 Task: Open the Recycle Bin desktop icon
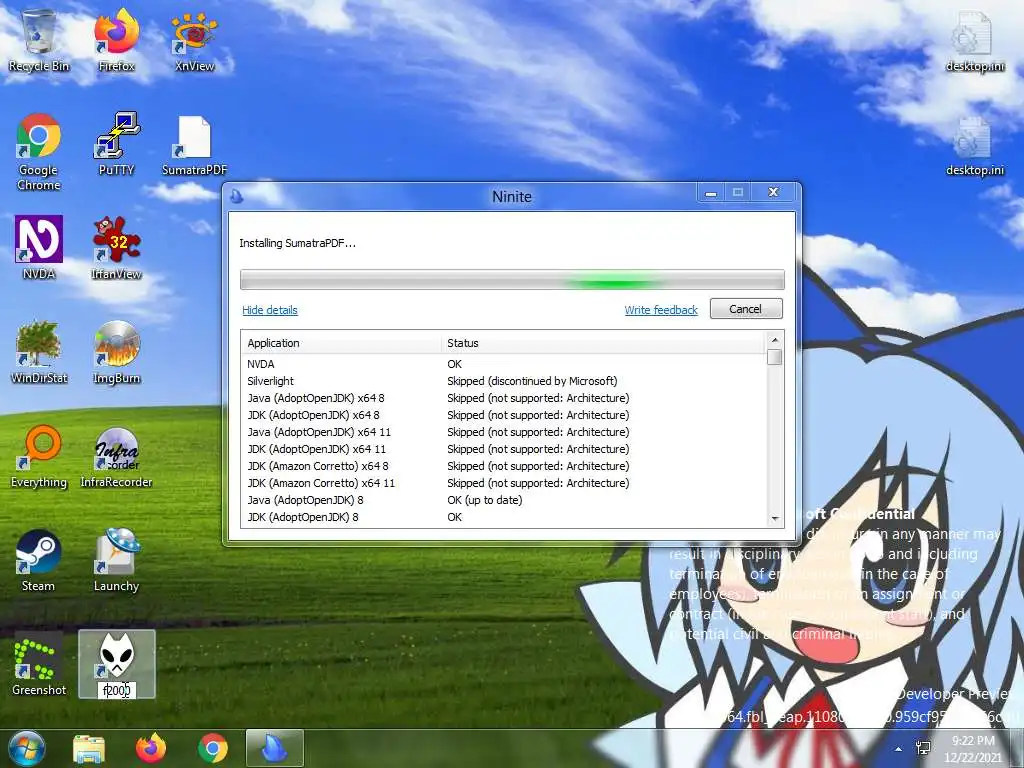coord(39,40)
